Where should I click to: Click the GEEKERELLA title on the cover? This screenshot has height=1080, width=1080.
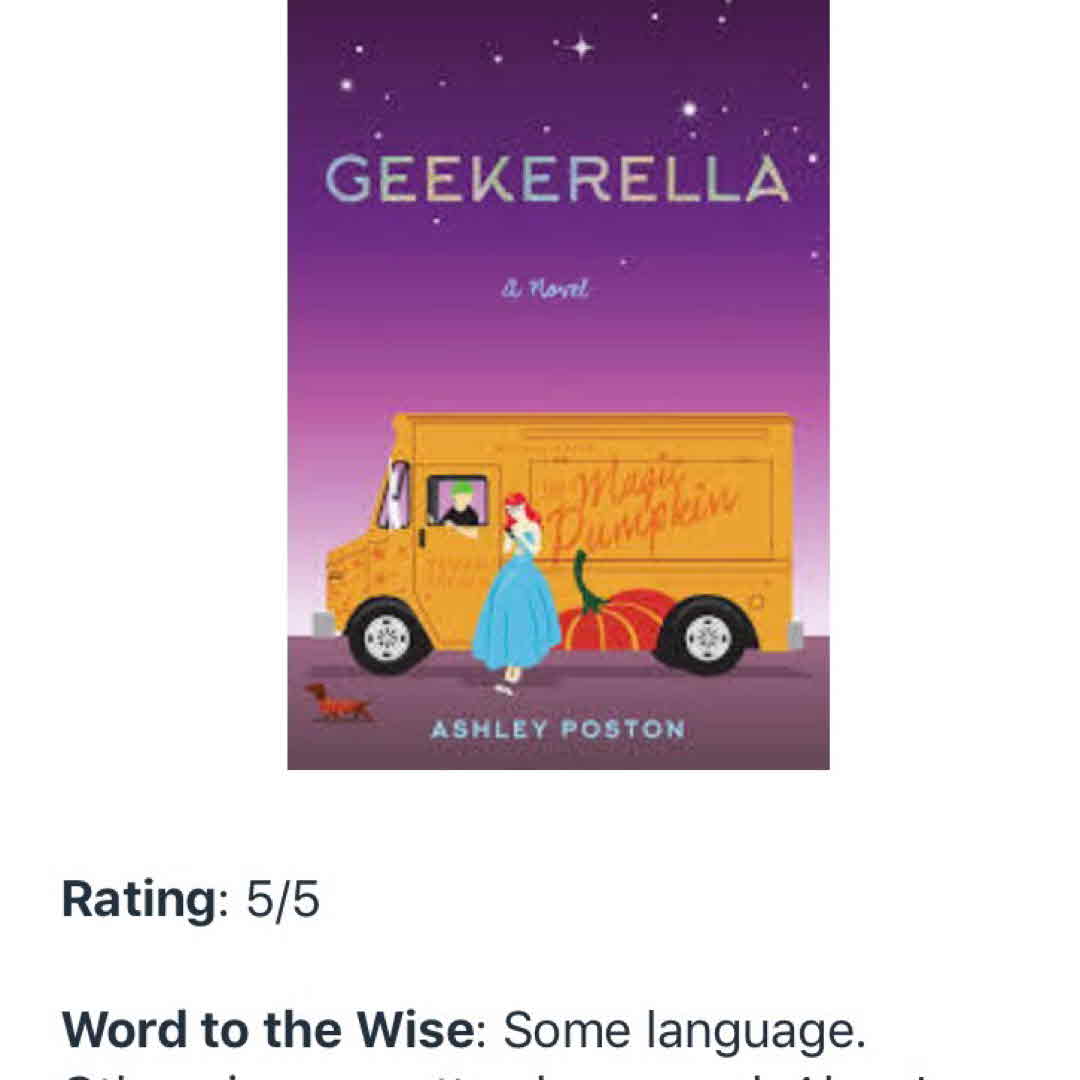[x=557, y=181]
